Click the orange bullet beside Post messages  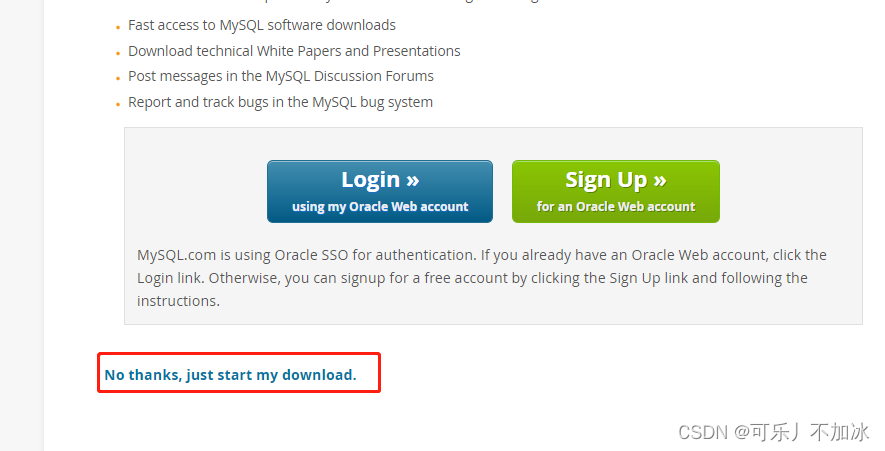[x=118, y=78]
